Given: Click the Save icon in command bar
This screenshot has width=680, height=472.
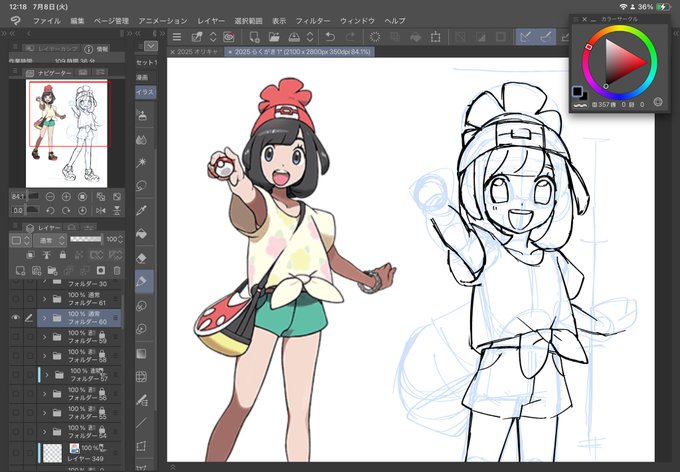Looking at the screenshot, I should 294,37.
